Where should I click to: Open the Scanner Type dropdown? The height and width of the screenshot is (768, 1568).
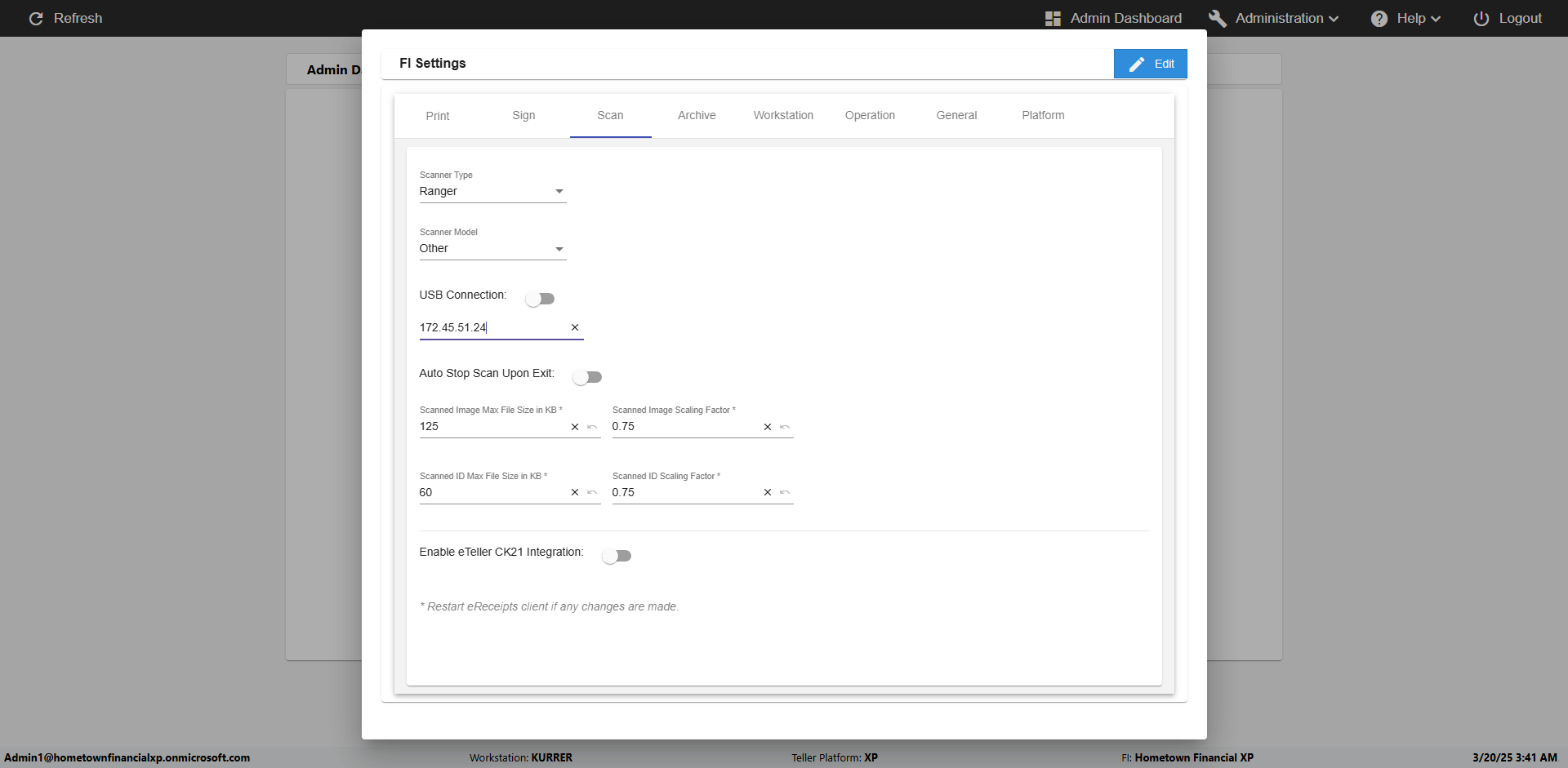point(492,191)
